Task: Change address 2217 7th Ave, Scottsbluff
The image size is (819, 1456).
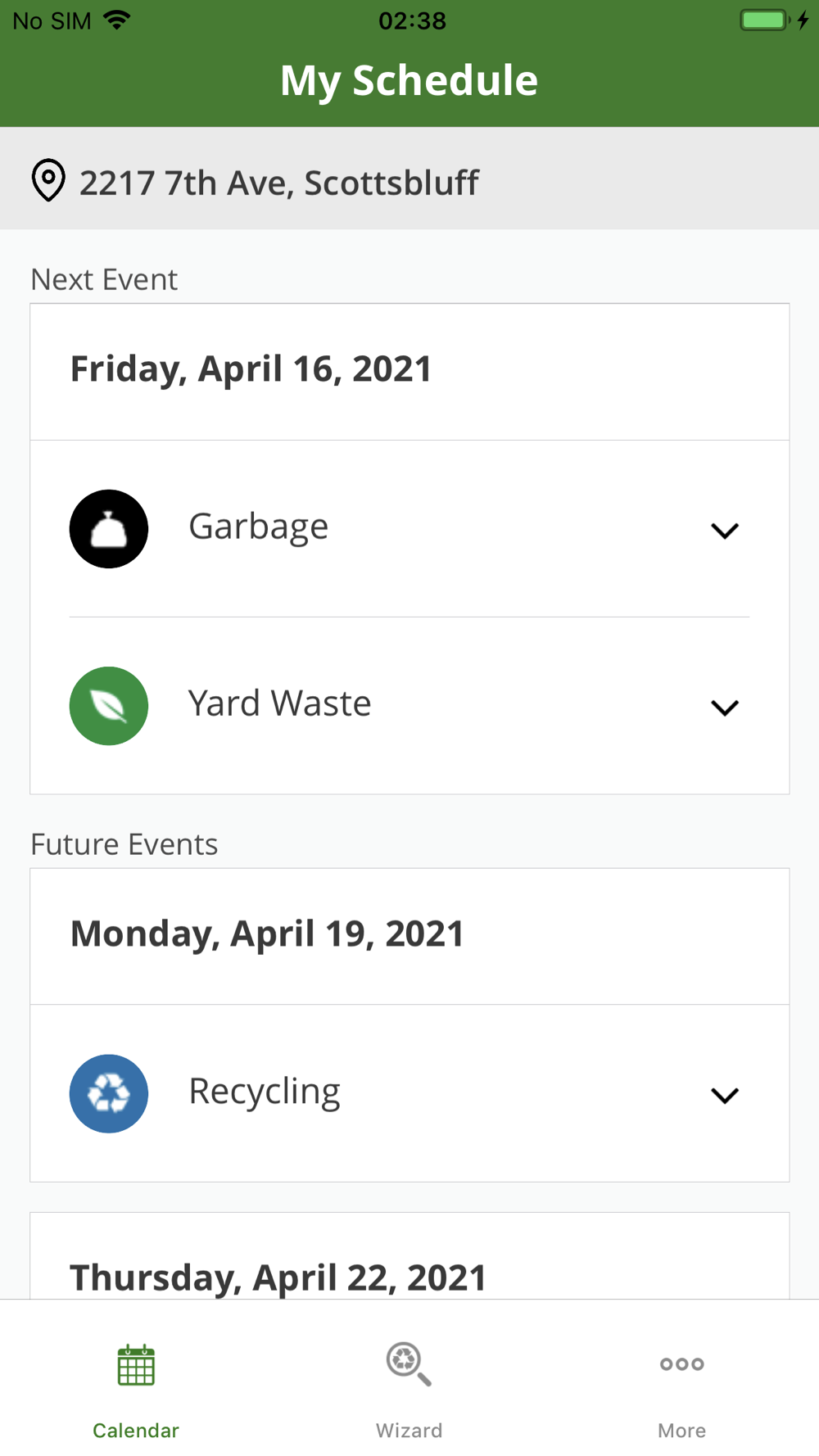Action: pyautogui.click(x=409, y=179)
